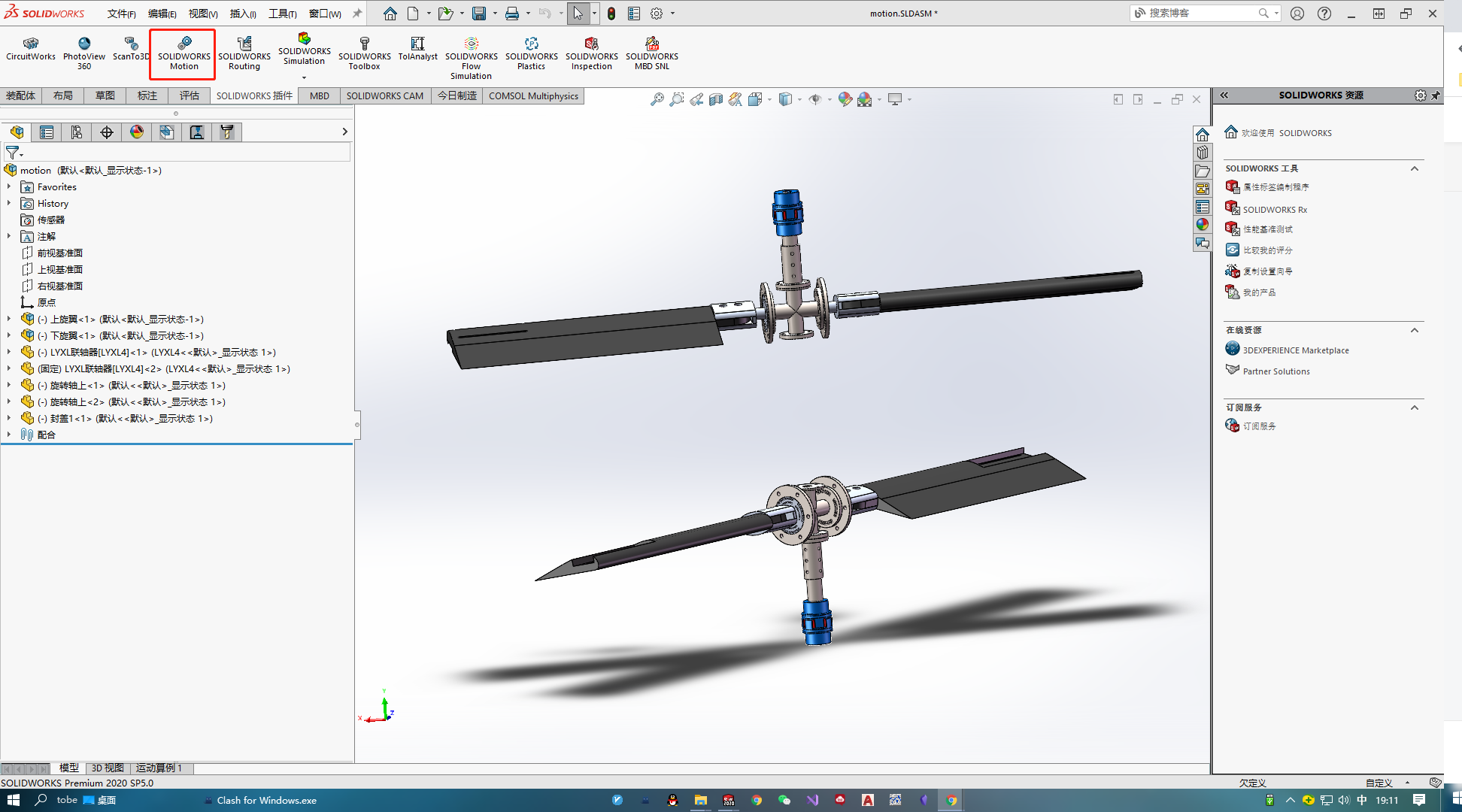Image resolution: width=1462 pixels, height=812 pixels.
Task: Open 3DEXPERIENCE Marketplace
Action: pos(1294,350)
